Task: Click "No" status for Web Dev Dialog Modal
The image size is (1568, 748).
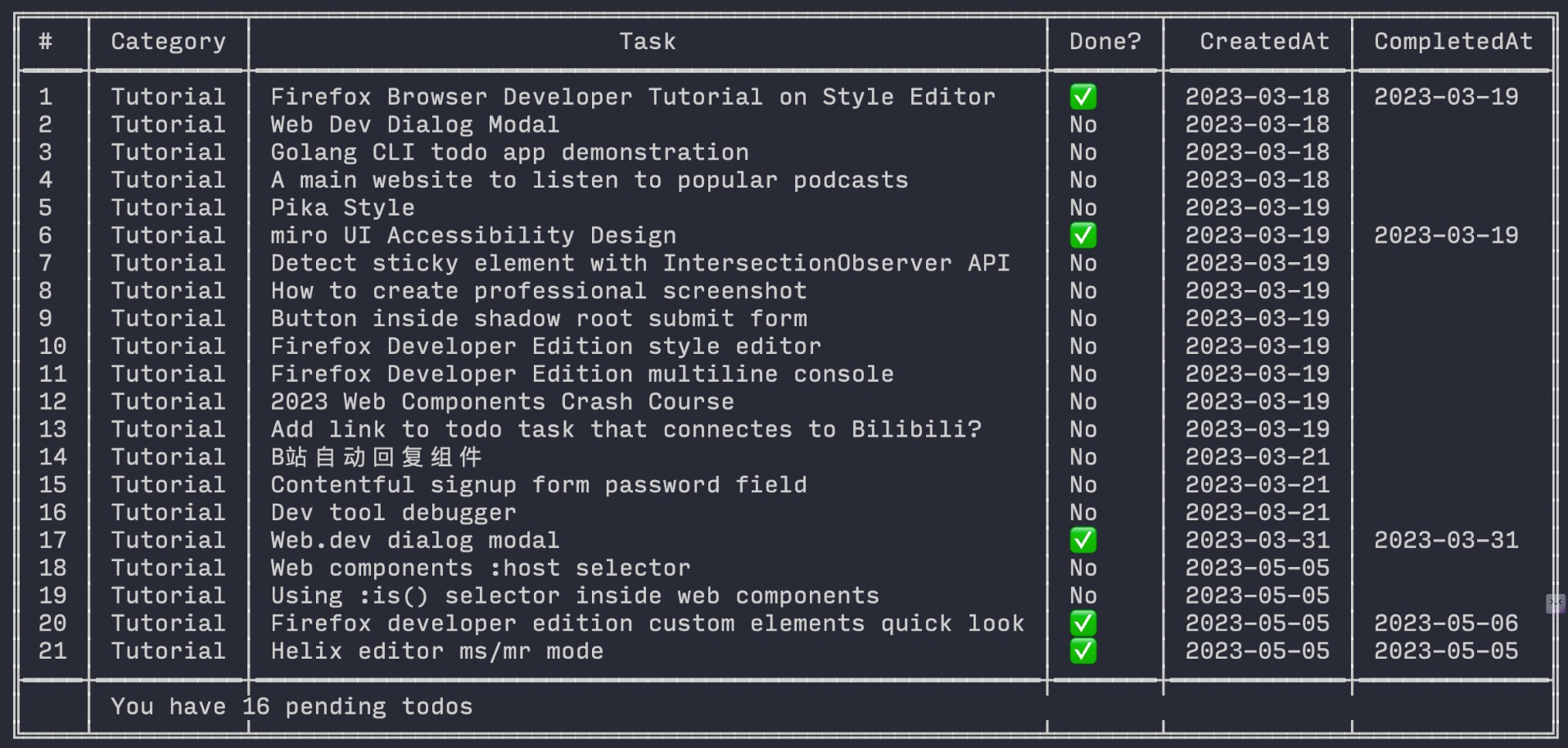Action: tap(1083, 125)
